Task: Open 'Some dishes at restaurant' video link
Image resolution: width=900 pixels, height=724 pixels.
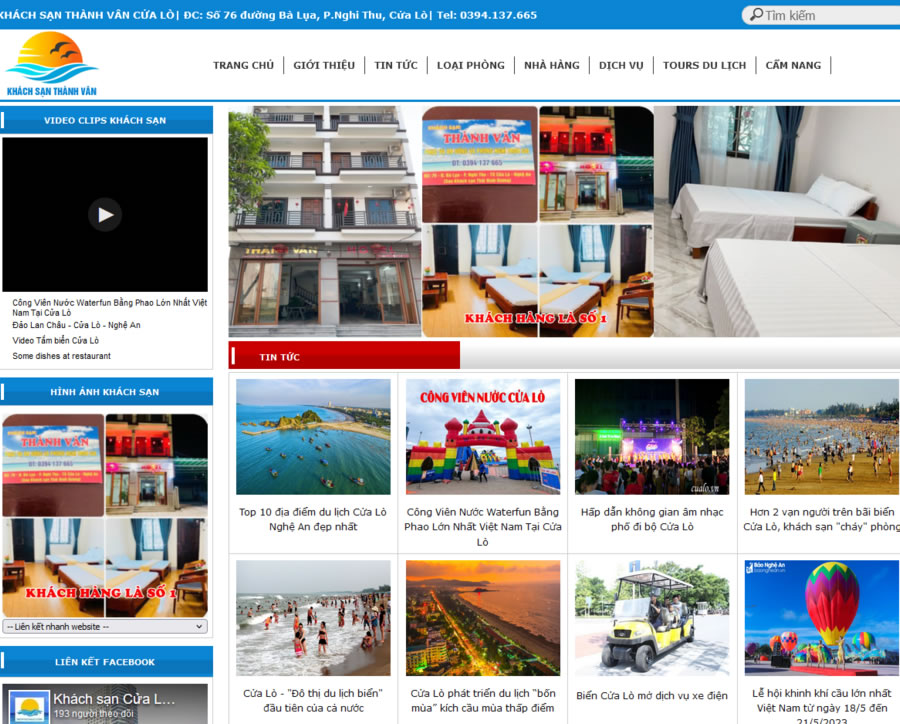Action: coord(62,356)
